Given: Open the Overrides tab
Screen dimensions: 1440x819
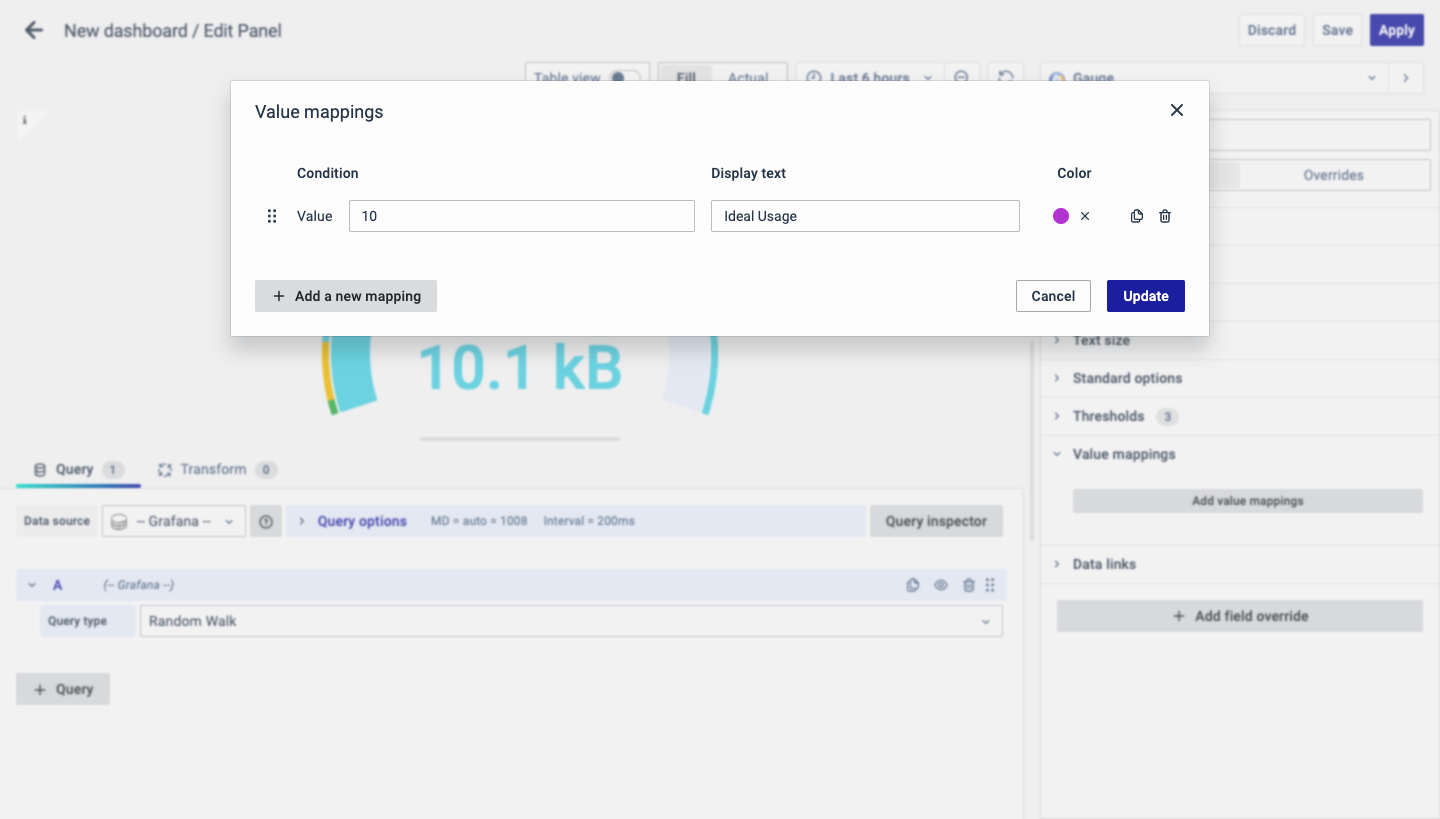Looking at the screenshot, I should (x=1332, y=175).
